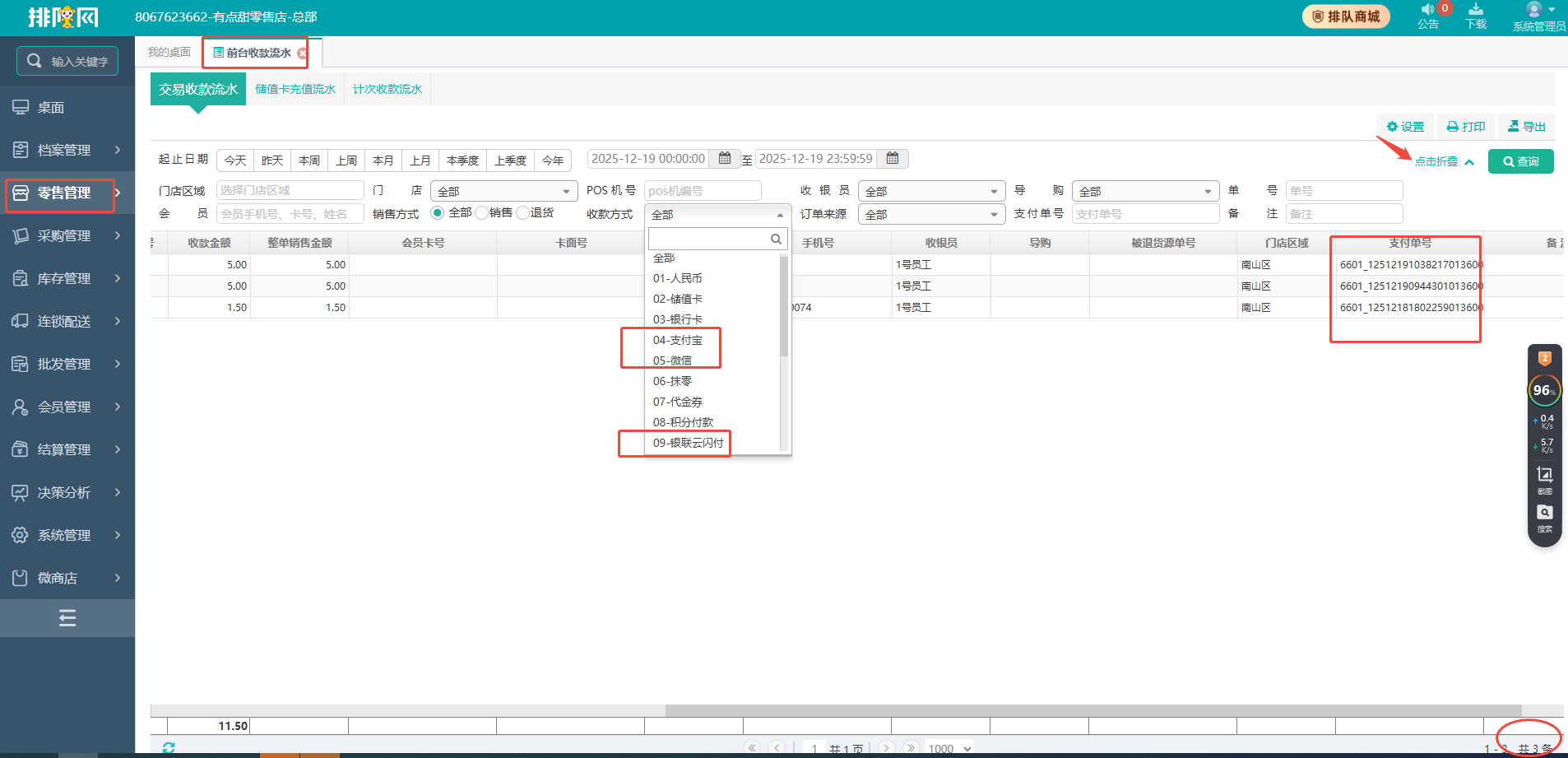Expand 采购管理 in the sidebar
This screenshot has width=1568, height=758.
tap(67, 235)
